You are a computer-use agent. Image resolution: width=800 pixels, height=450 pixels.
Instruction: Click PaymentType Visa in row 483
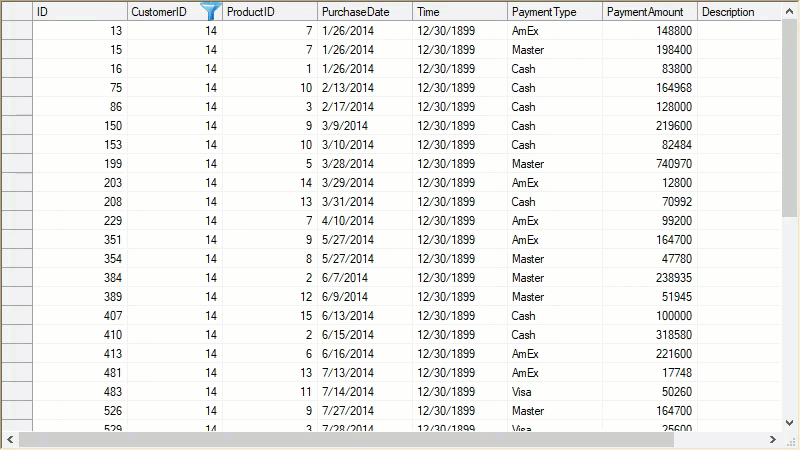(555, 392)
